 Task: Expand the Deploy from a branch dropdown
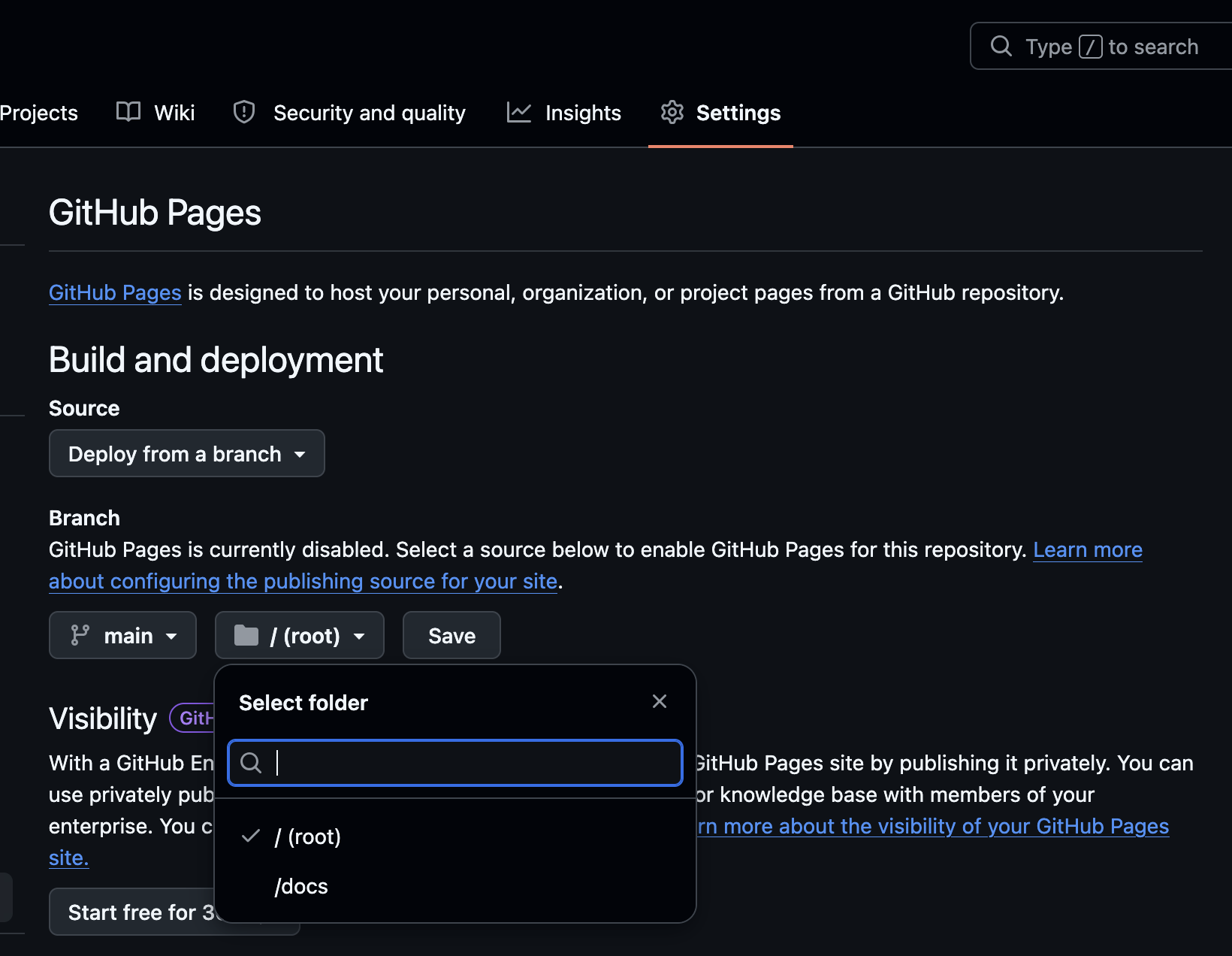187,453
